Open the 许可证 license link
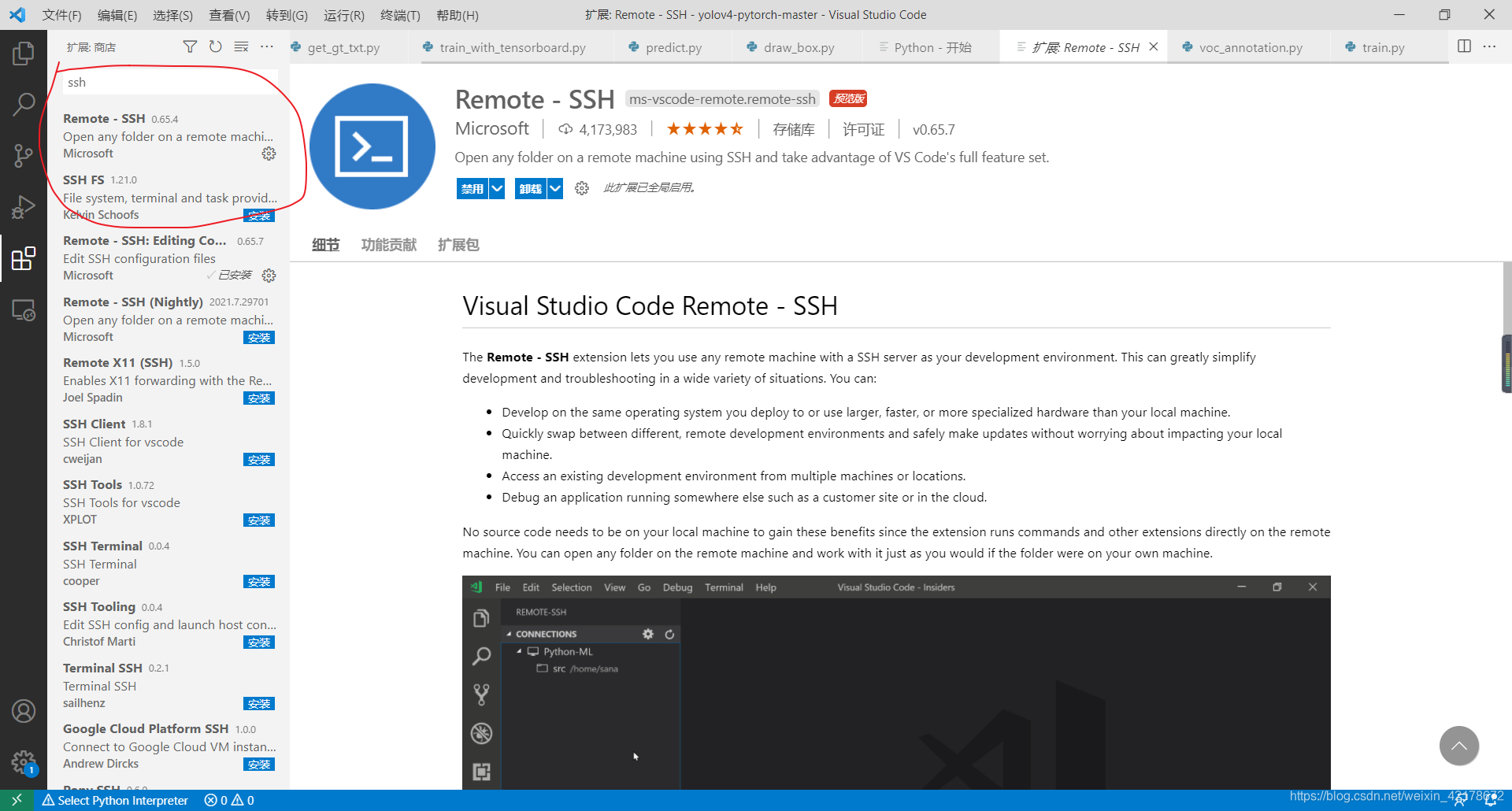The width and height of the screenshot is (1512, 811). [863, 130]
